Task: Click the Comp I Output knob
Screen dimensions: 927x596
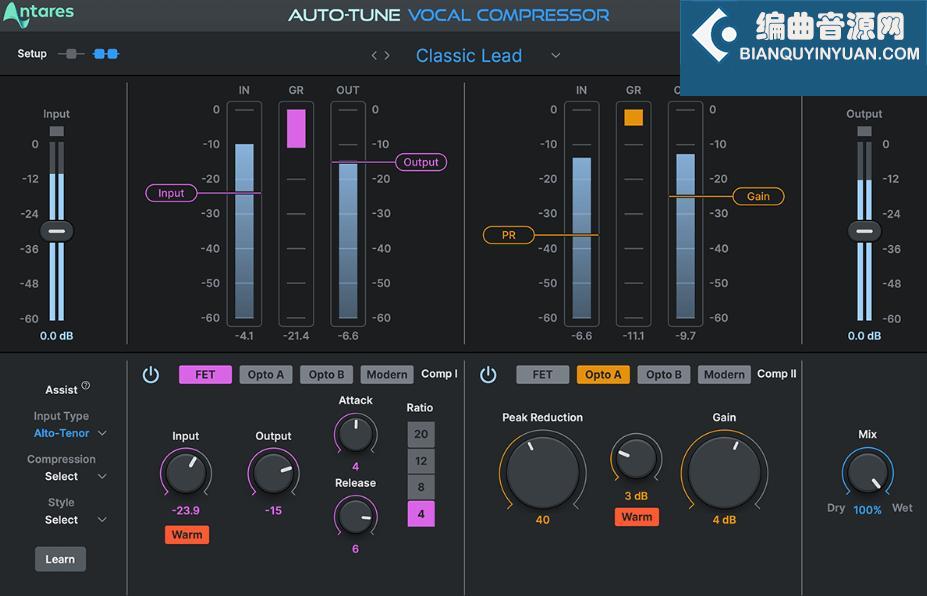Action: coord(273,472)
